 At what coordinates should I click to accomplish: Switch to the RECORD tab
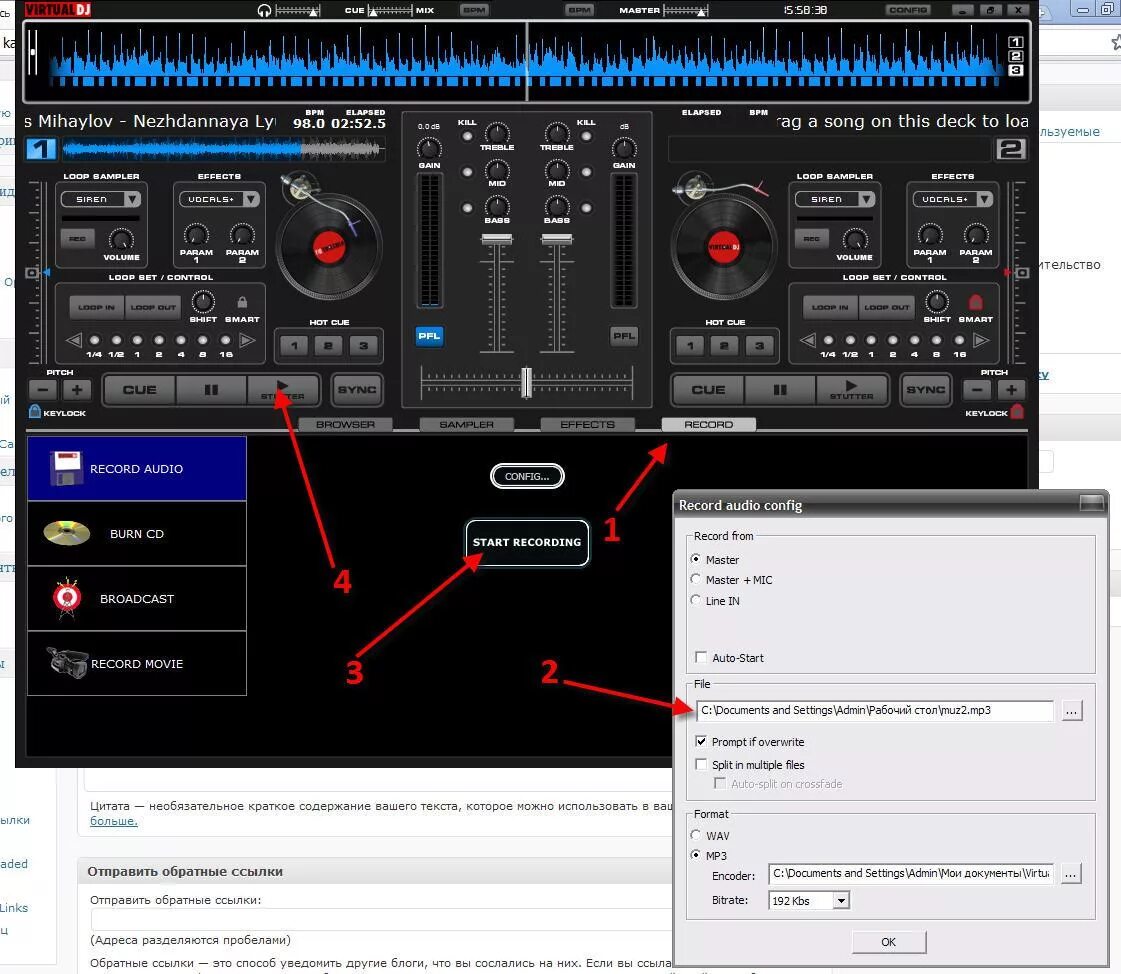pos(708,424)
